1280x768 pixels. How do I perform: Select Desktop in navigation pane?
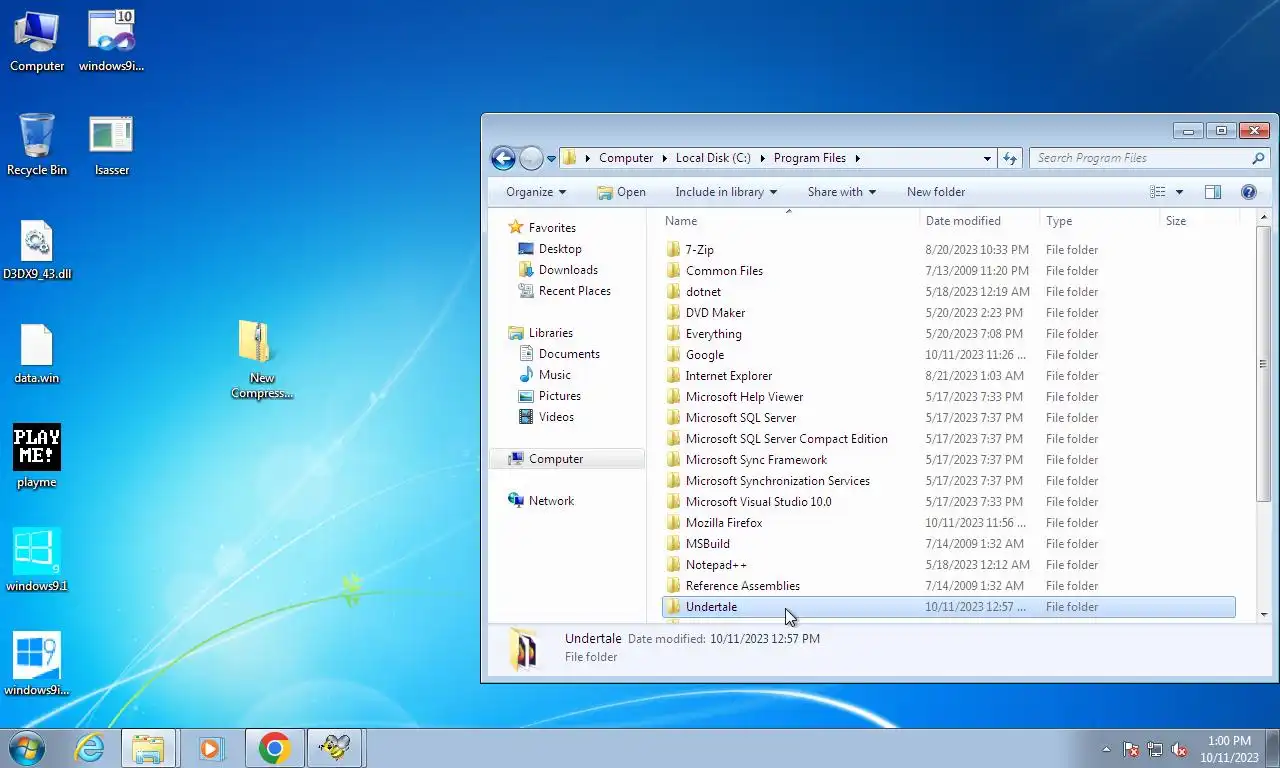coord(560,249)
